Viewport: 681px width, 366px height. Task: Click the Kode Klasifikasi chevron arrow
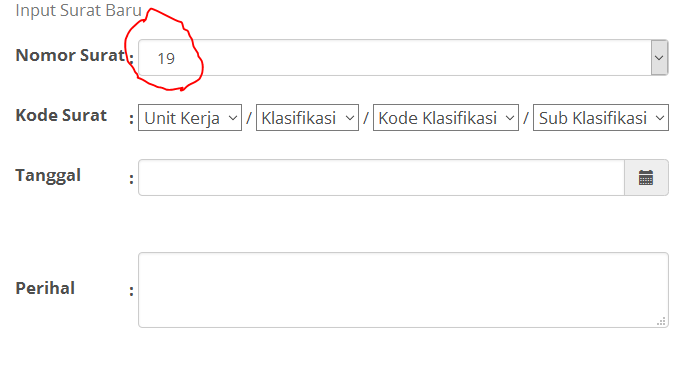click(509, 118)
